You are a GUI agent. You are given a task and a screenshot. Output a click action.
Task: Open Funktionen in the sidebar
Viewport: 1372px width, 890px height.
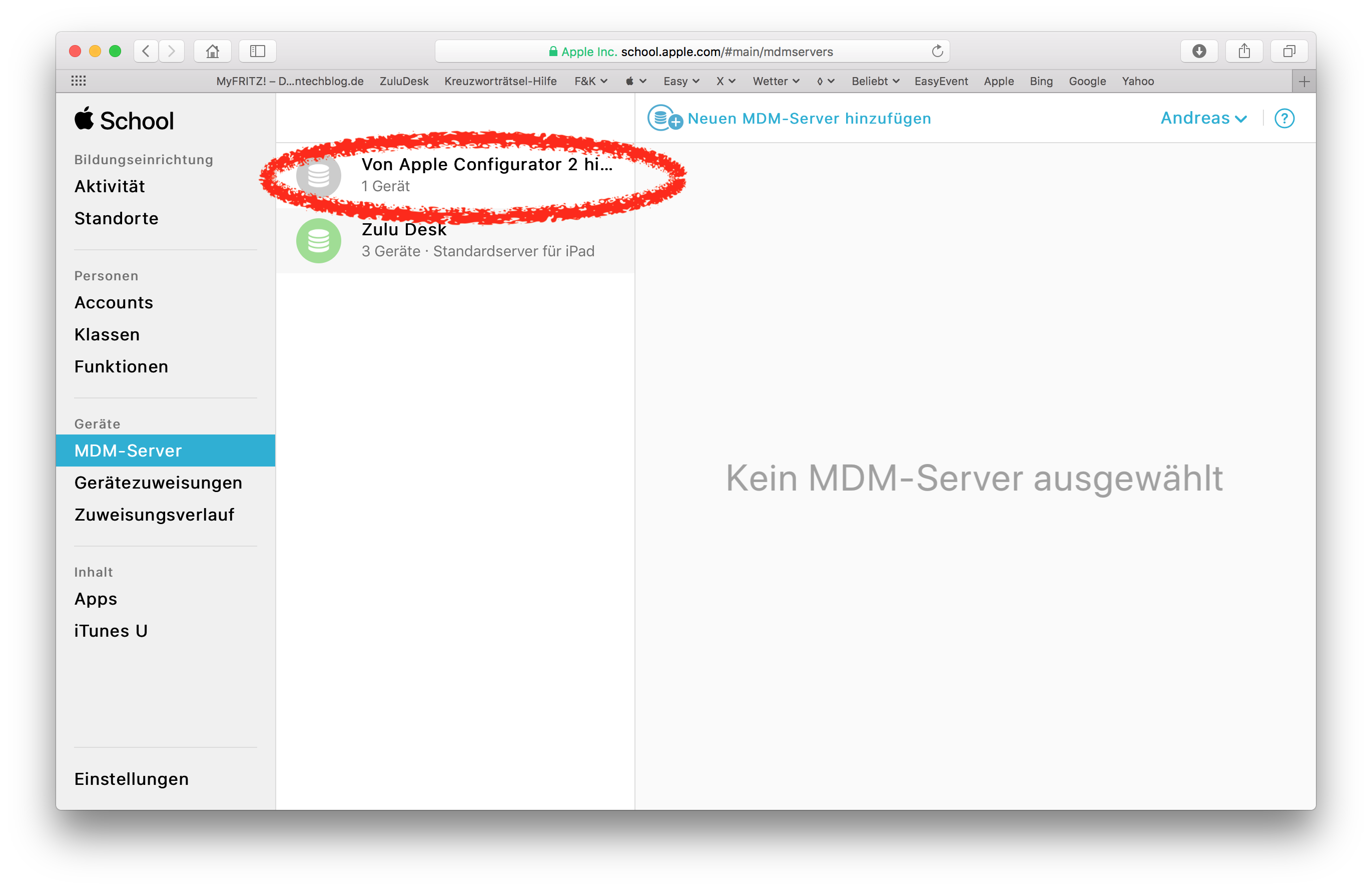click(x=121, y=367)
